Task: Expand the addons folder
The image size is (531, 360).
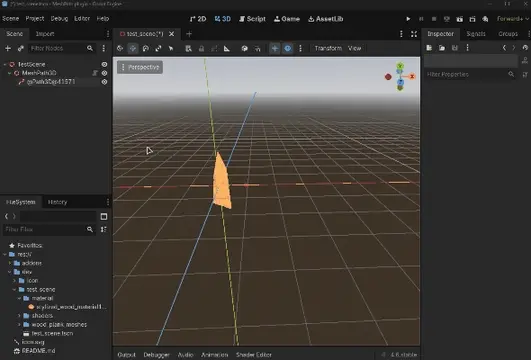Action: pos(10,263)
